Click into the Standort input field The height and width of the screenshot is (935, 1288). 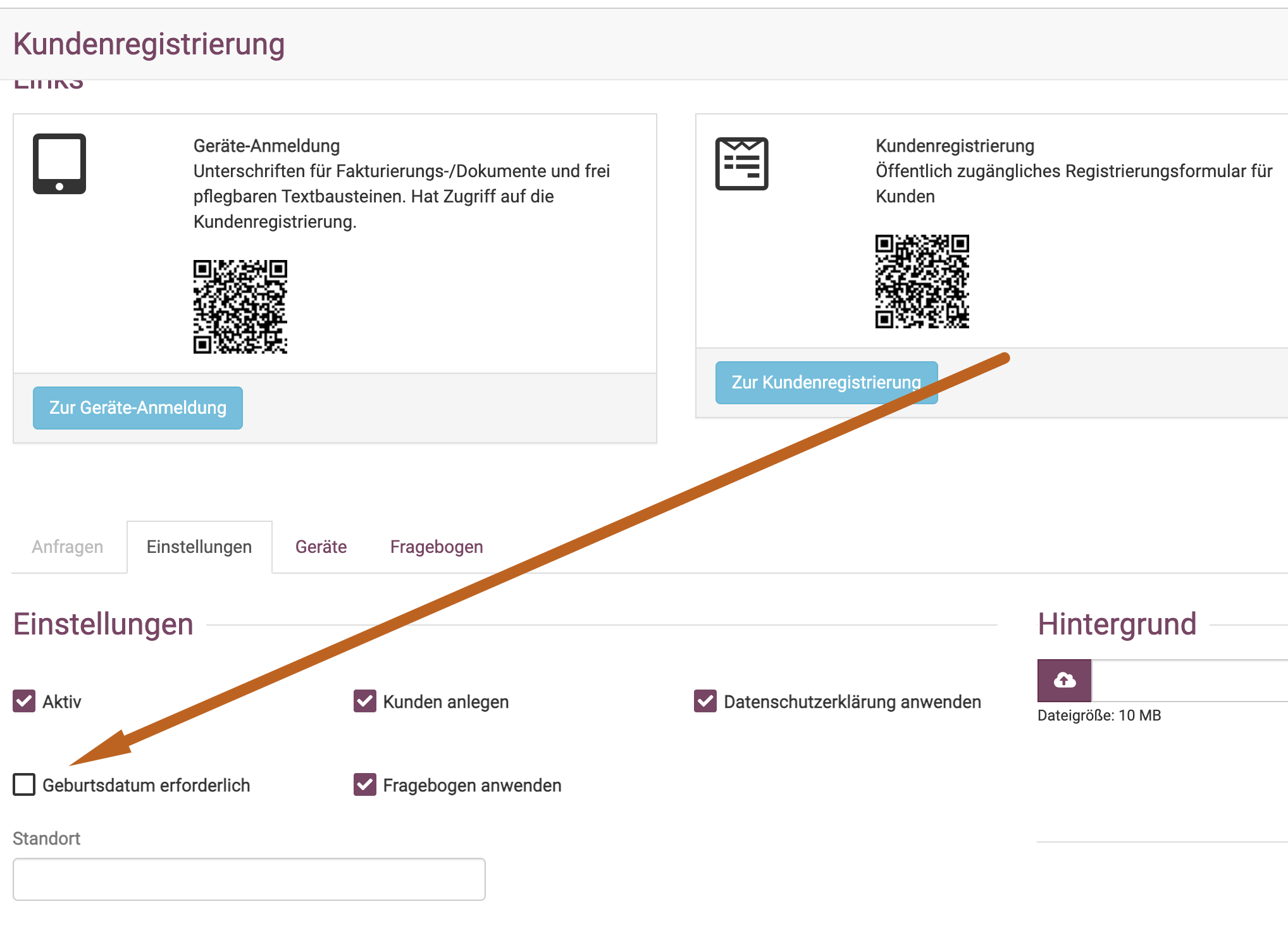[x=249, y=879]
